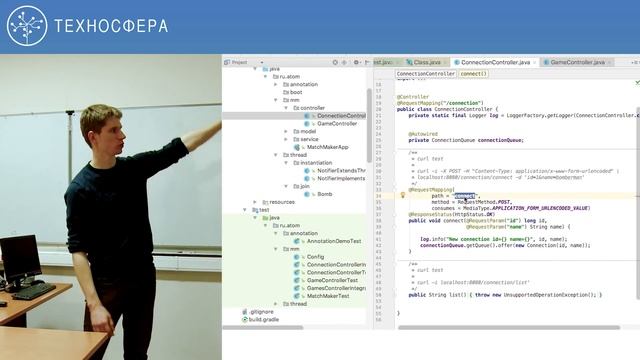Click class icon on GameController.java tab
The image size is (640, 360).
pyautogui.click(x=546, y=62)
